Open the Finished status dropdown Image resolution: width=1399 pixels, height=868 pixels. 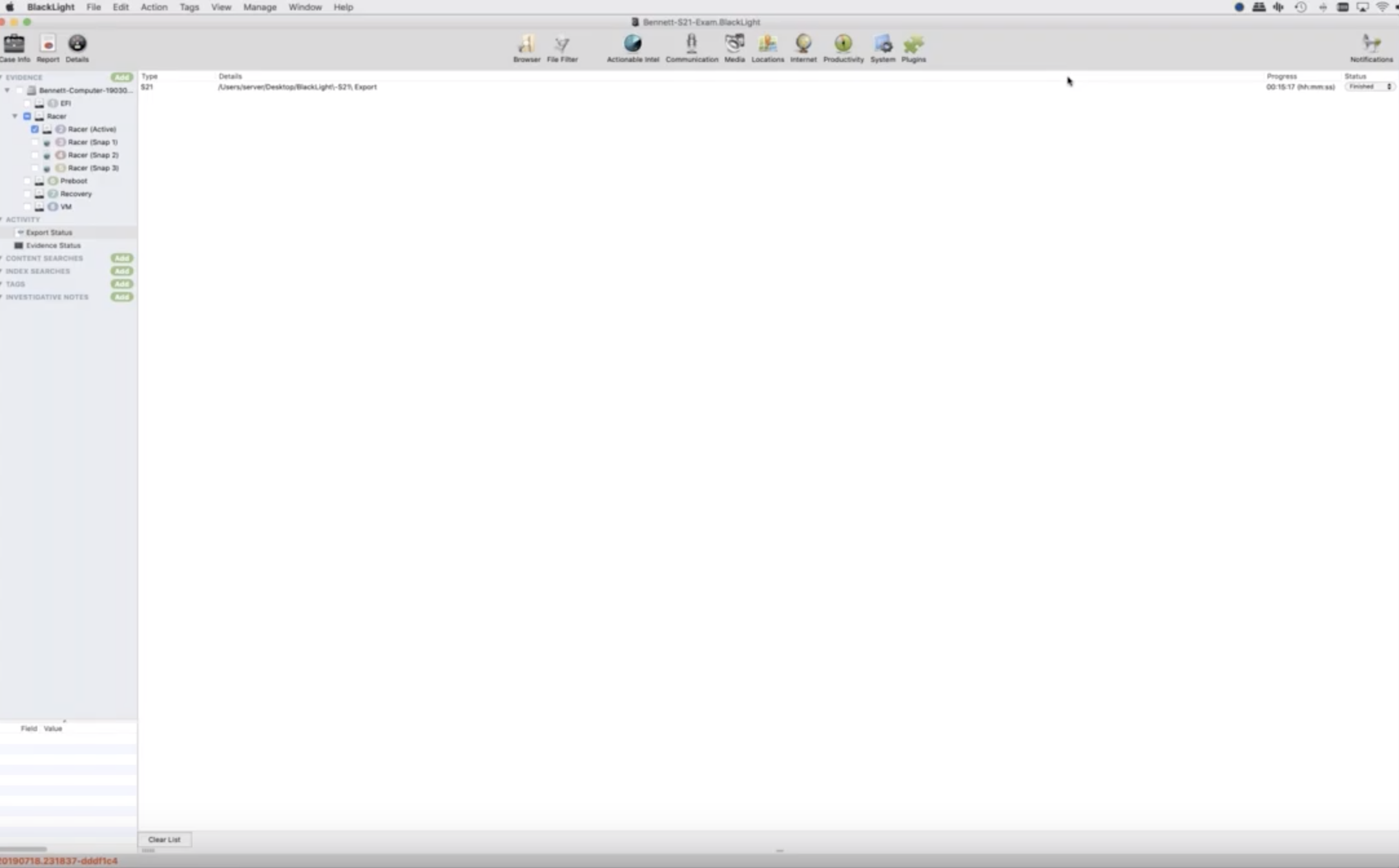(1369, 87)
